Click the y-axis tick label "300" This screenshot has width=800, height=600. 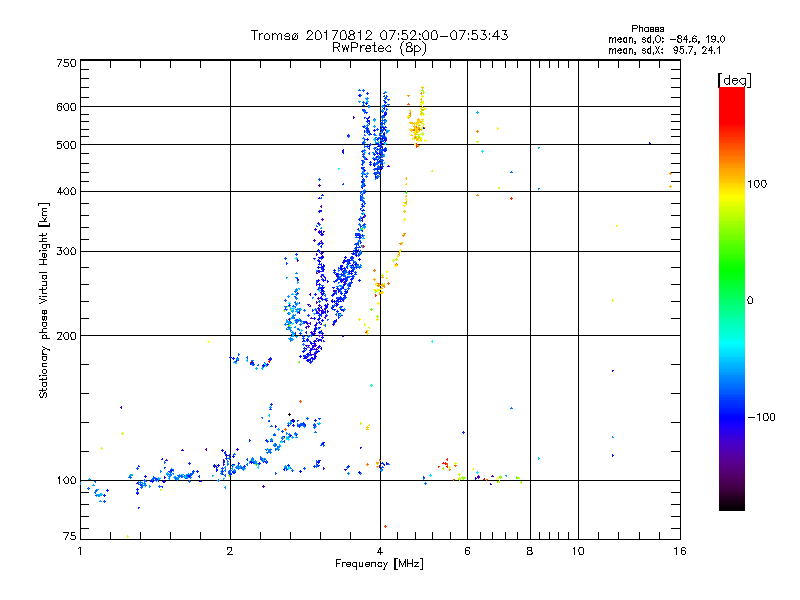pos(67,251)
